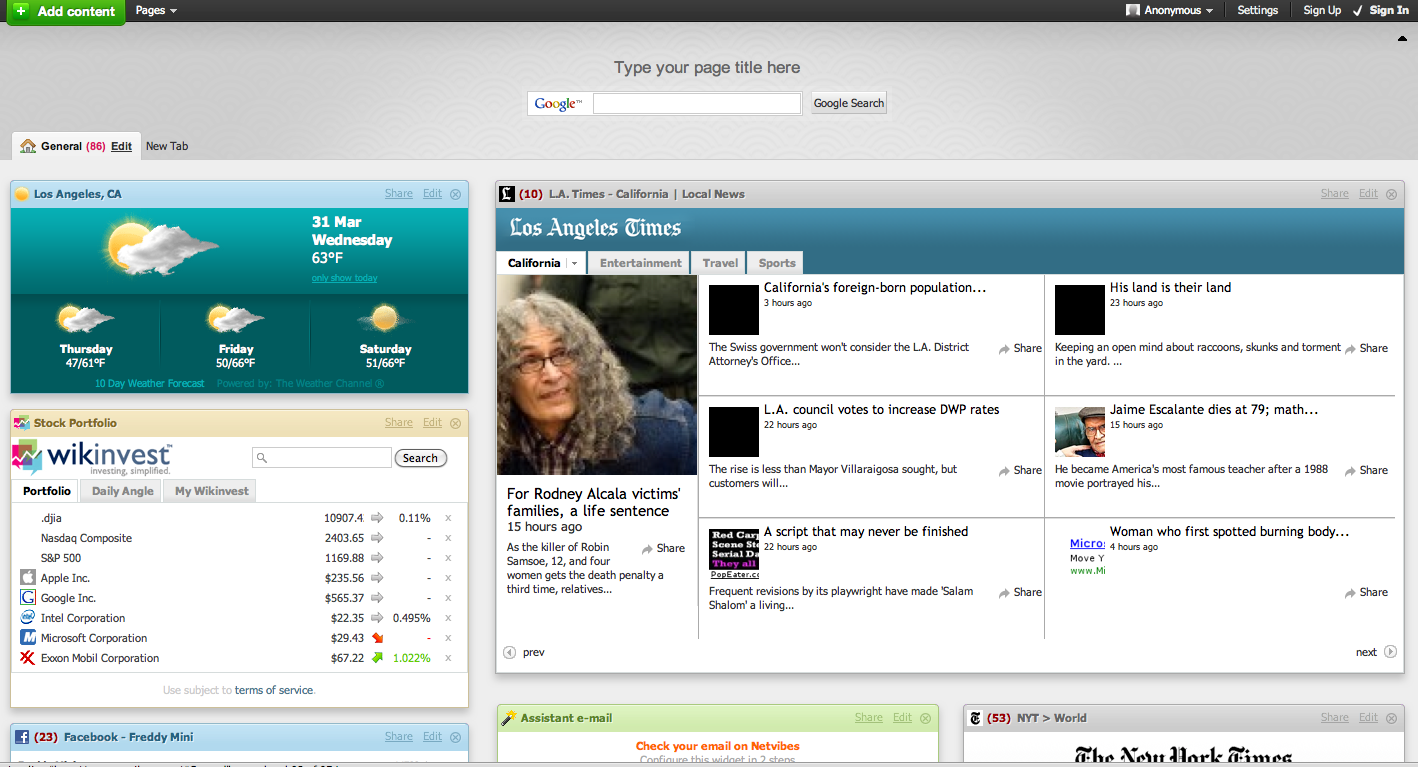Remove Nasdaq Composite from portfolio

448,538
